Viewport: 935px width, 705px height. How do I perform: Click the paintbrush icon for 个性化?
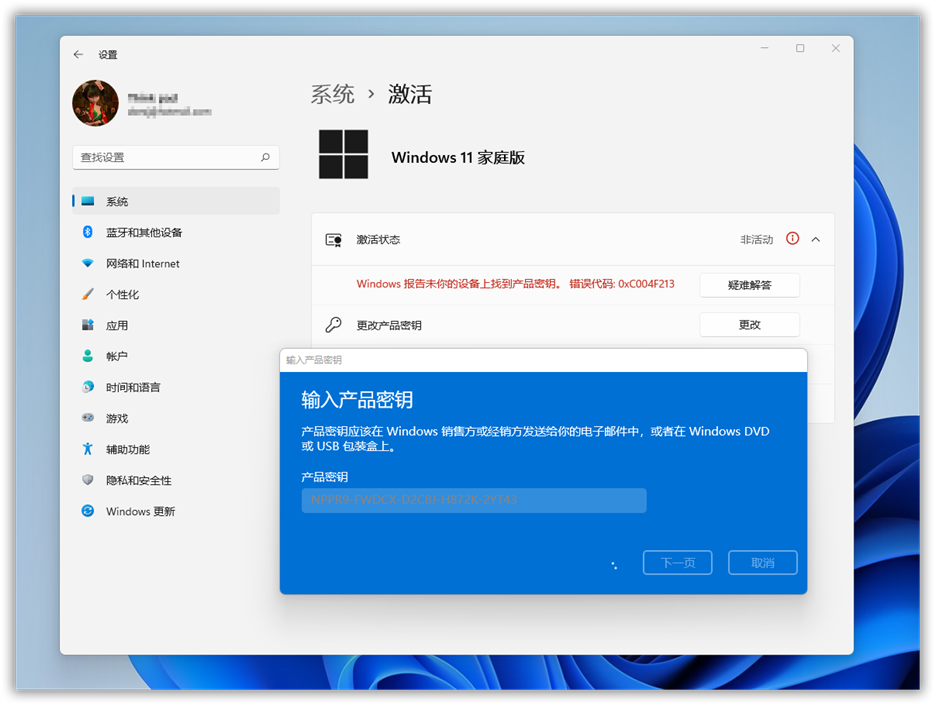[x=88, y=294]
